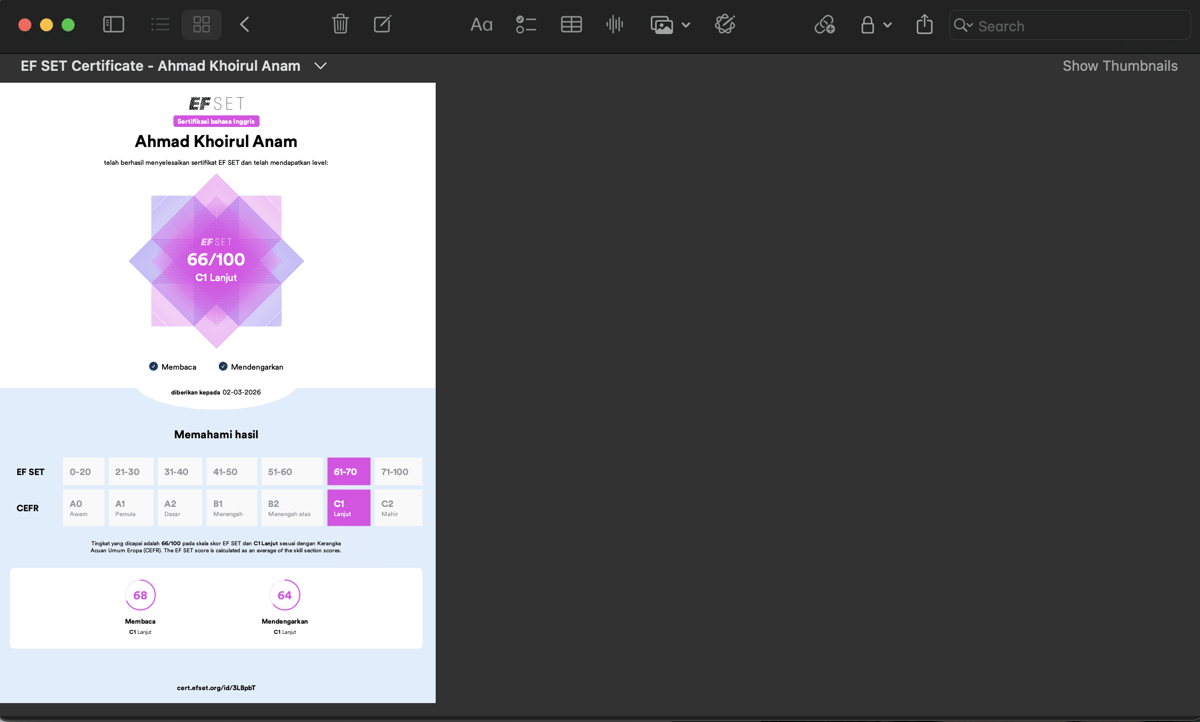Image resolution: width=1200 pixels, height=722 pixels.
Task: Go back with the chevron arrow
Action: 245,25
